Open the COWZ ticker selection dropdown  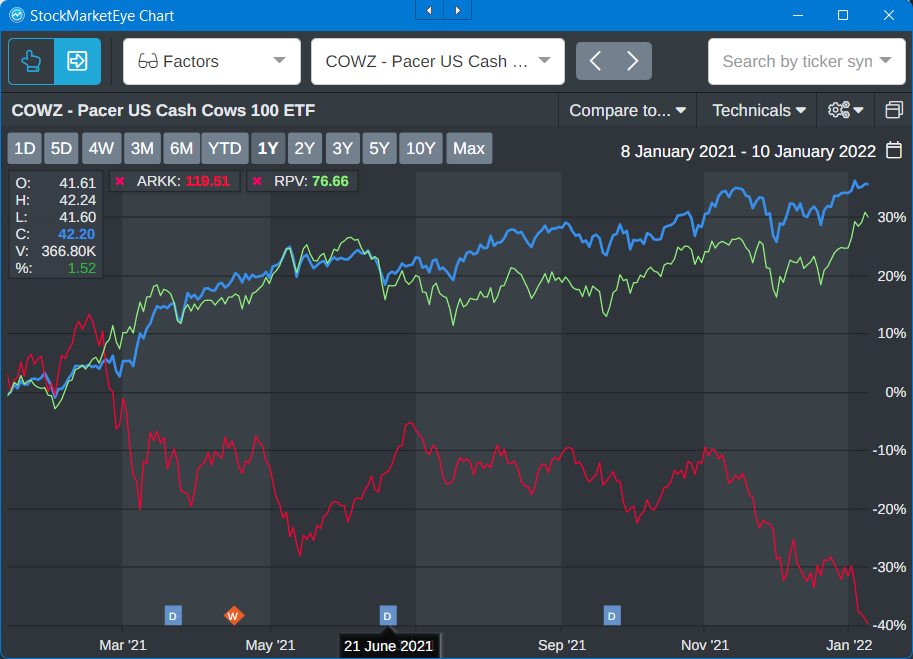[x=437, y=61]
